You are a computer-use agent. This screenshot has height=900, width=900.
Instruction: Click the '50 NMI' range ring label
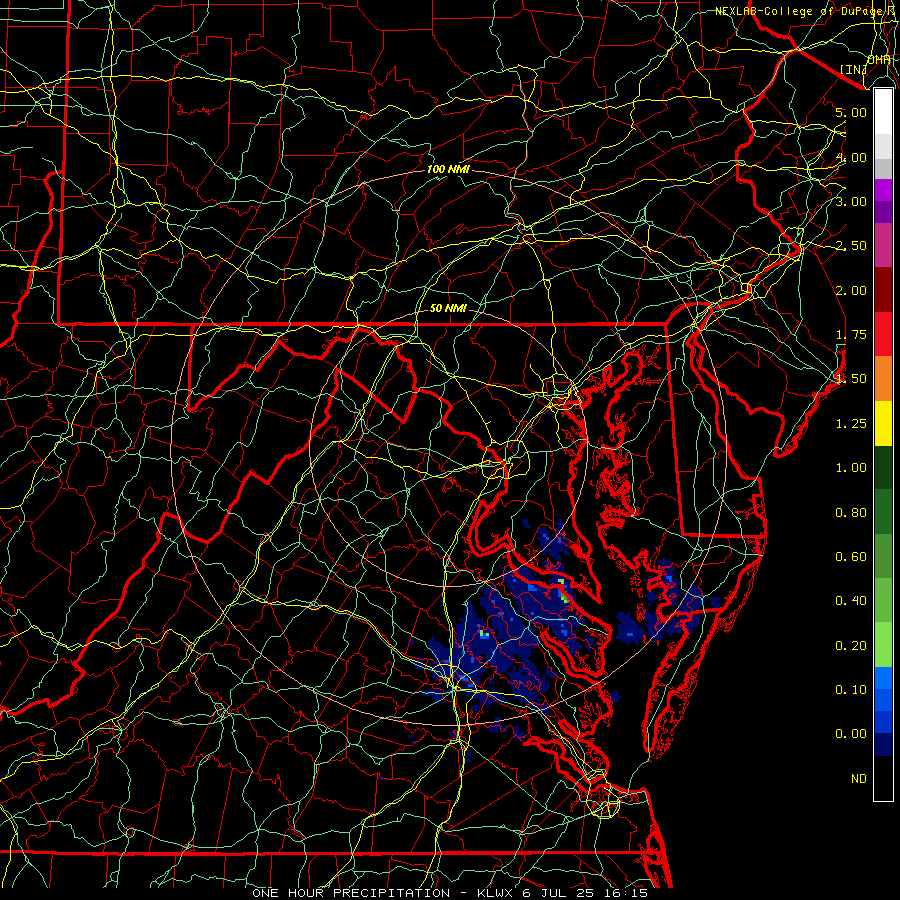(448, 308)
